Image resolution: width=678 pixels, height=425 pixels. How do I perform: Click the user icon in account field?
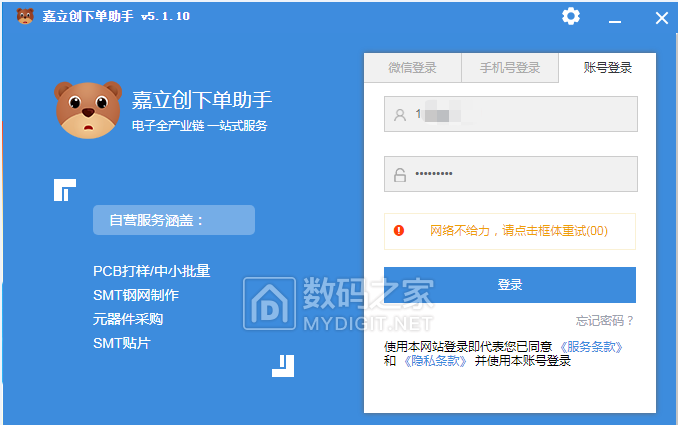click(x=400, y=115)
